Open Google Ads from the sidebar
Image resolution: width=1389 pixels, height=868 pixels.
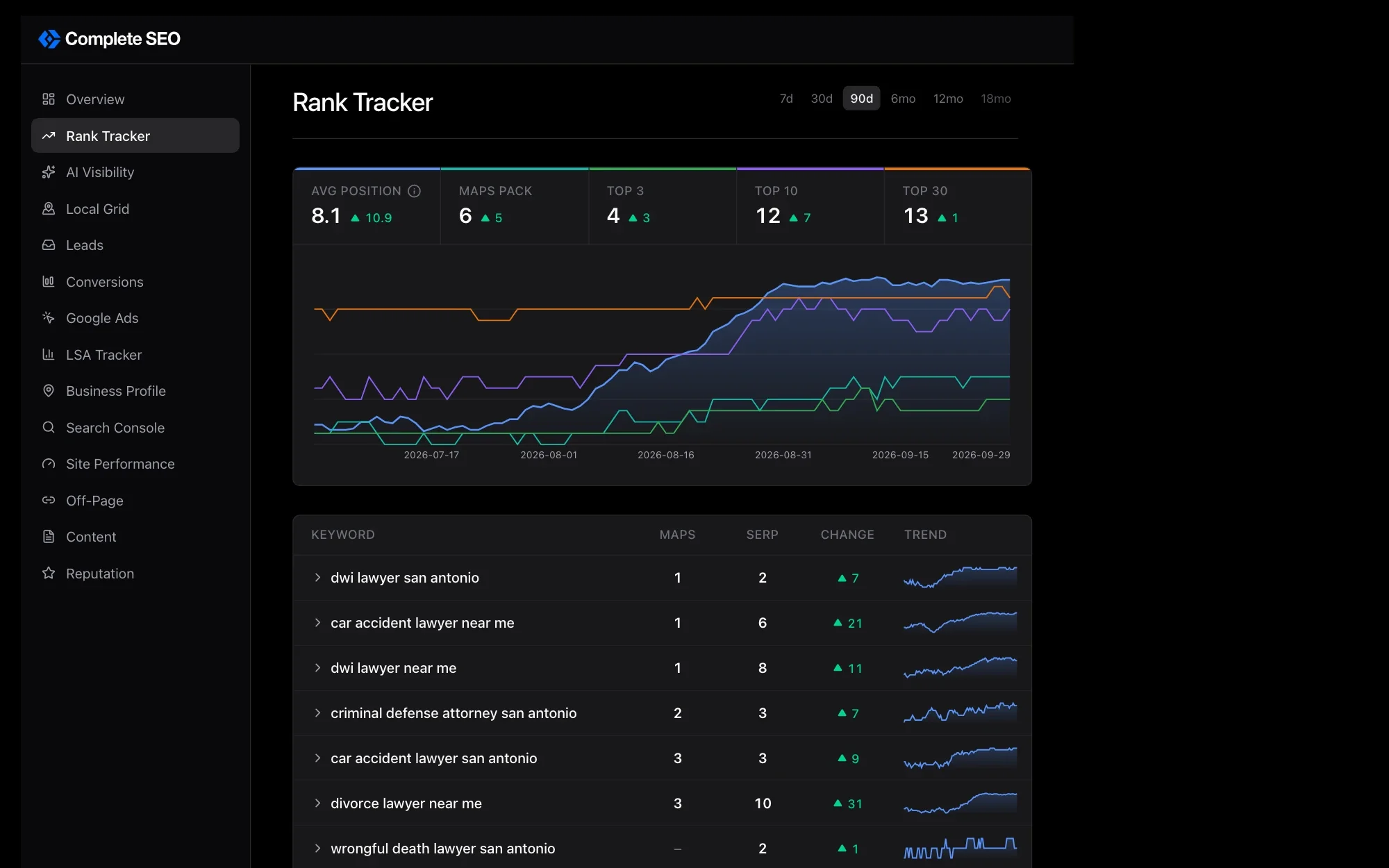135,318
